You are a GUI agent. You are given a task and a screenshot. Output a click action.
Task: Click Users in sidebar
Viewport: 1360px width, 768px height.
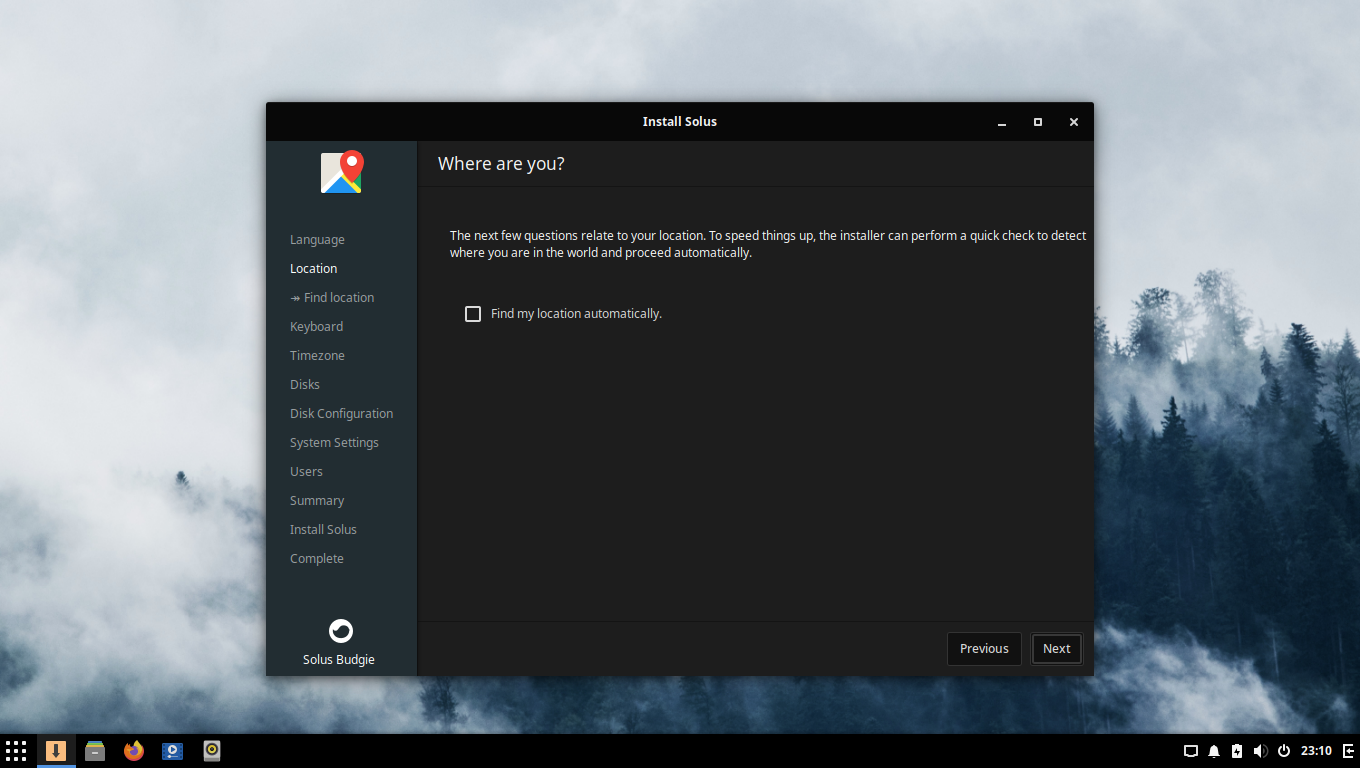(x=306, y=472)
